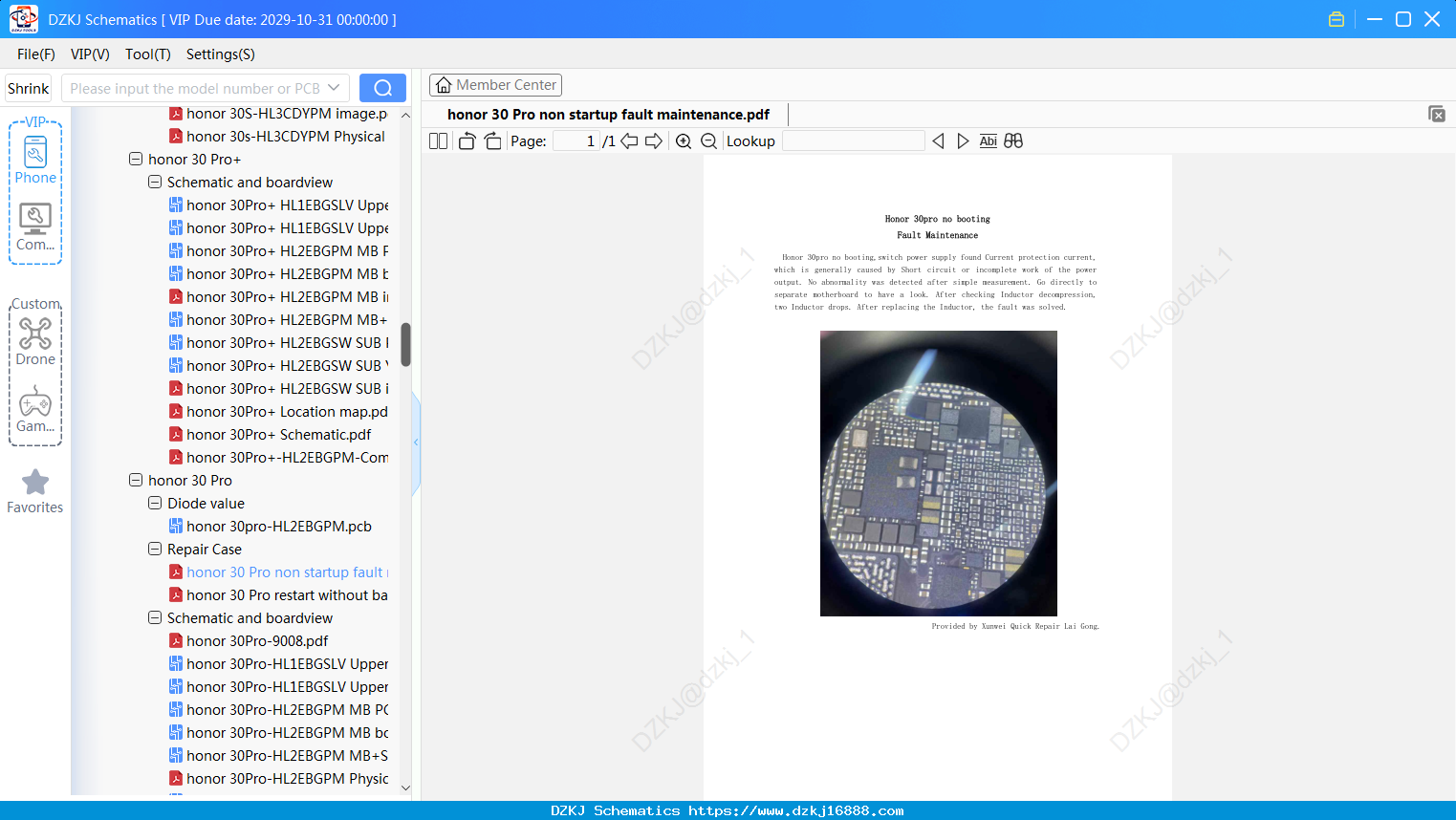Click the search magnifier button
This screenshot has height=820, width=1456.
382,88
